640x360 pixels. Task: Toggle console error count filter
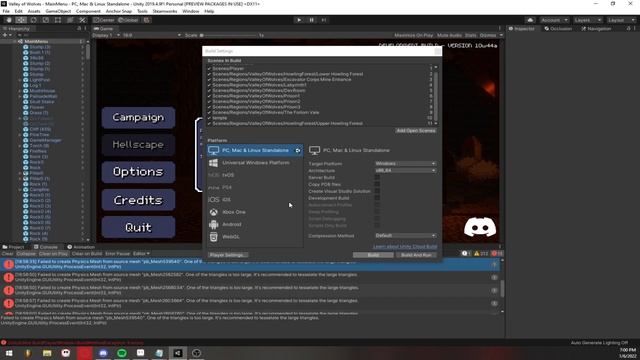pos(497,253)
